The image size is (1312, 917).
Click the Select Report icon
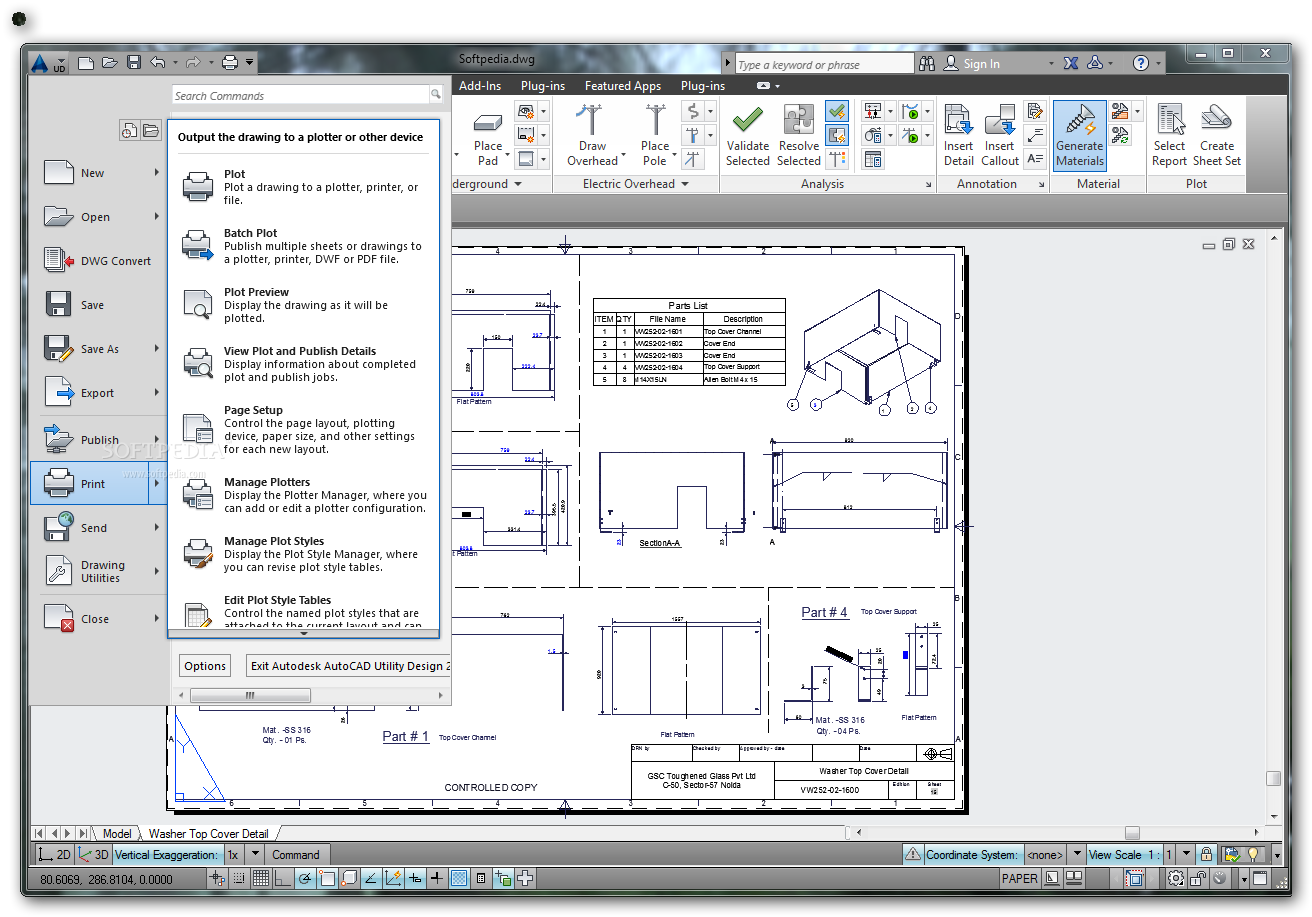1170,119
